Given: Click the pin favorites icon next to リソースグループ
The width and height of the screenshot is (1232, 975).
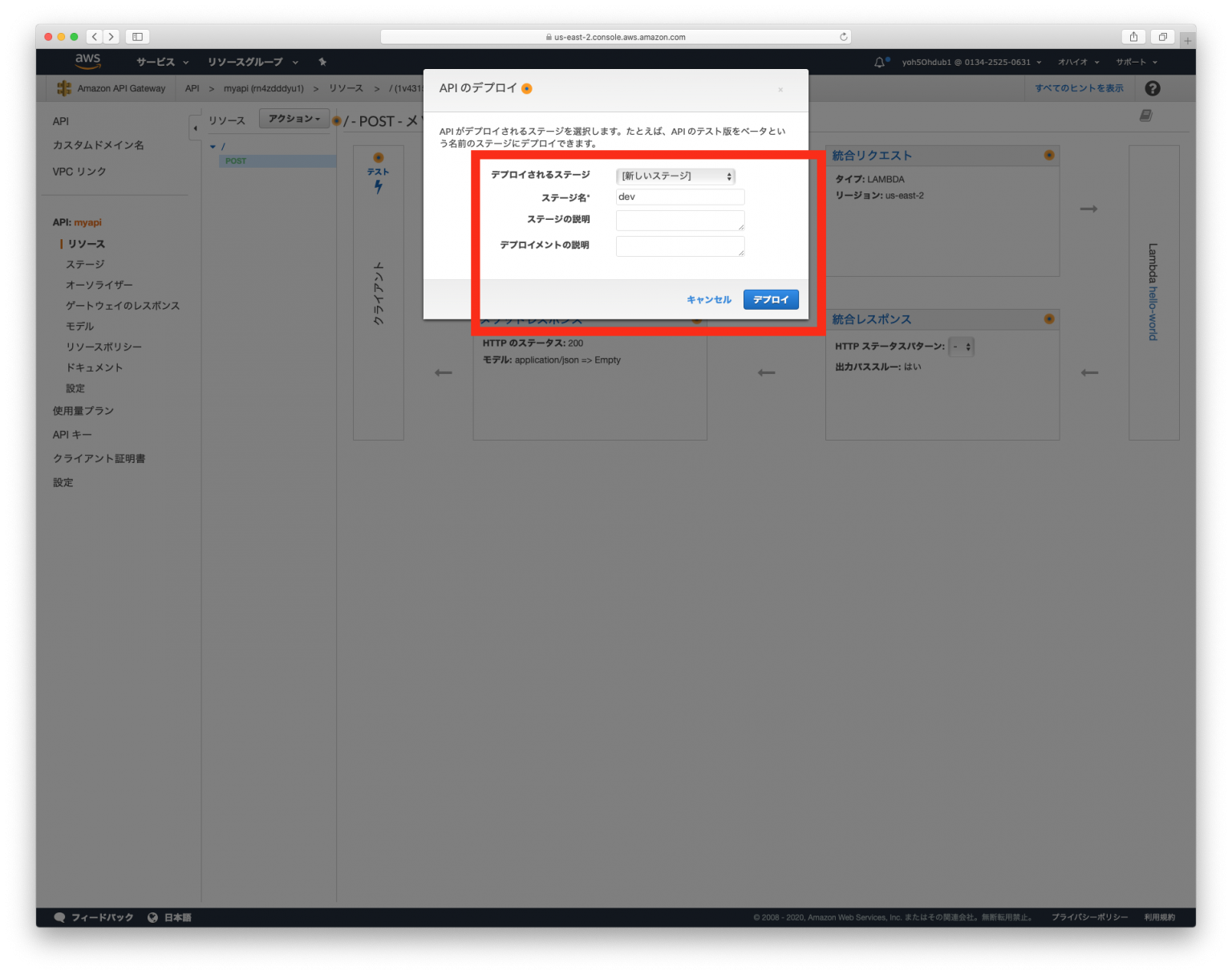Looking at the screenshot, I should (x=322, y=61).
